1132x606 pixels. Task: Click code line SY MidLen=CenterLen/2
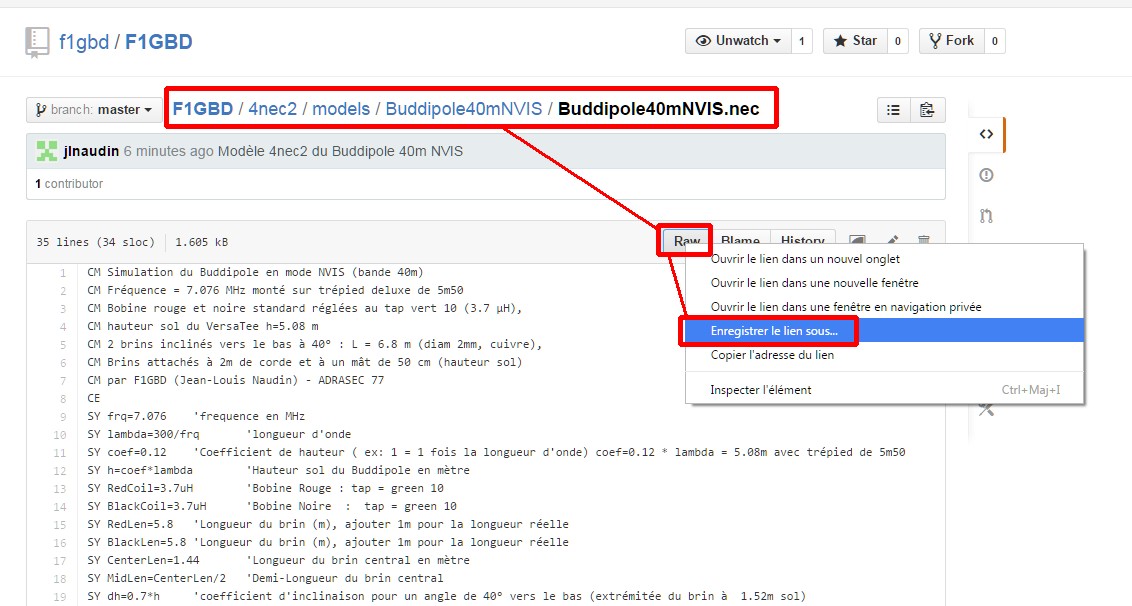[266, 579]
